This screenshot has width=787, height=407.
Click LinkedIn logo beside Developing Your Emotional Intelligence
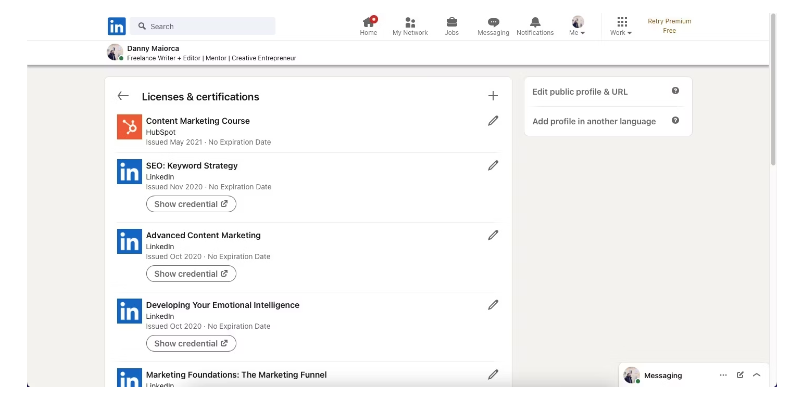pos(129,311)
